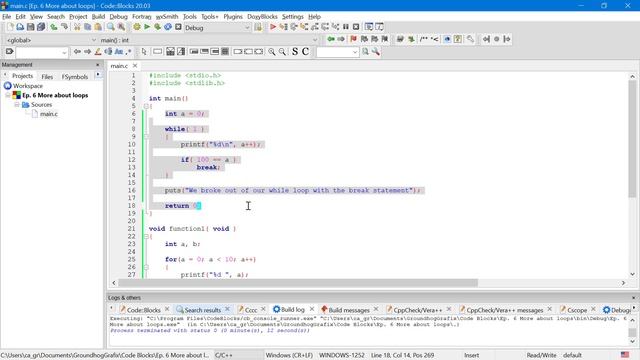Close the Build log tab
The image size is (640, 360).
(312, 309)
